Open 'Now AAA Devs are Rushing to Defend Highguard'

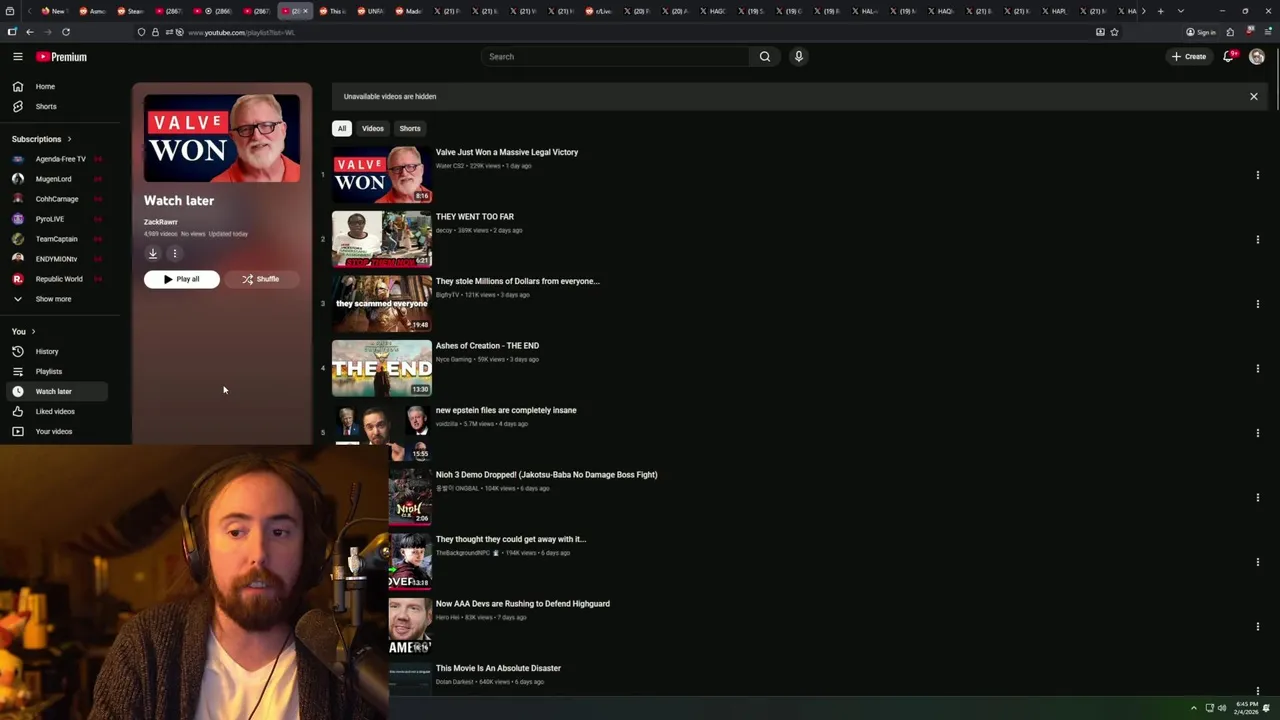[523, 604]
